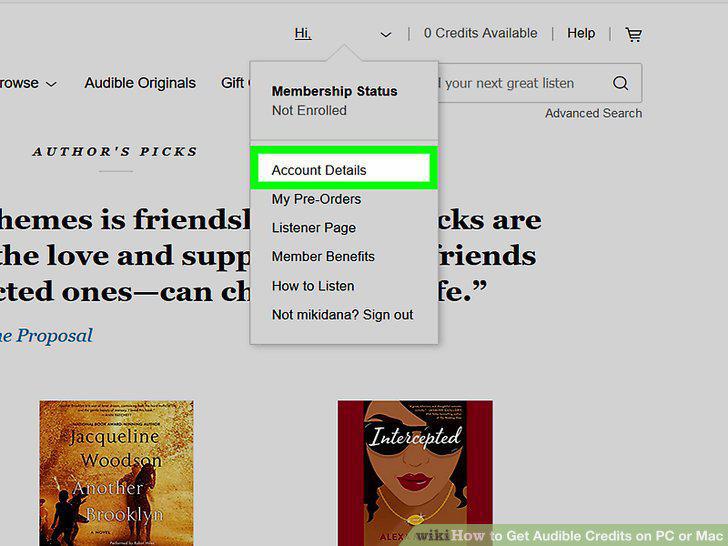Click the magnifying glass search icon
The height and width of the screenshot is (546, 728).
(x=620, y=83)
